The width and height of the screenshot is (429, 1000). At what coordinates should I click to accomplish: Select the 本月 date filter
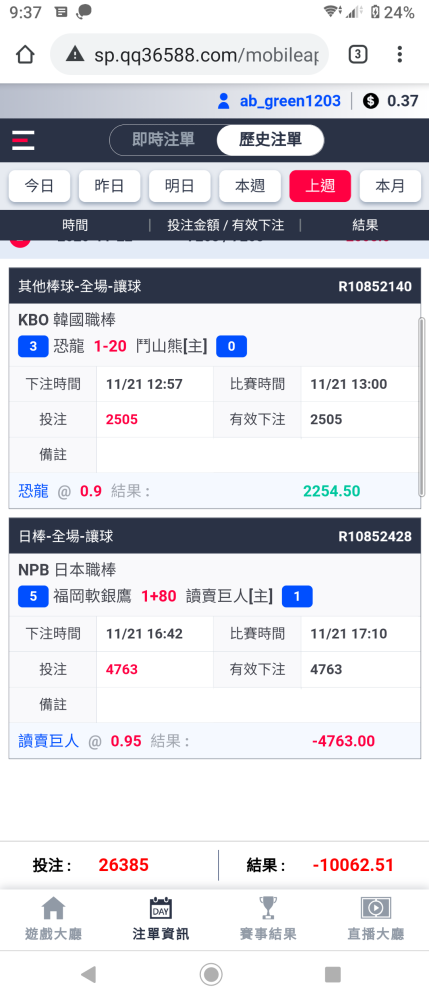point(390,186)
